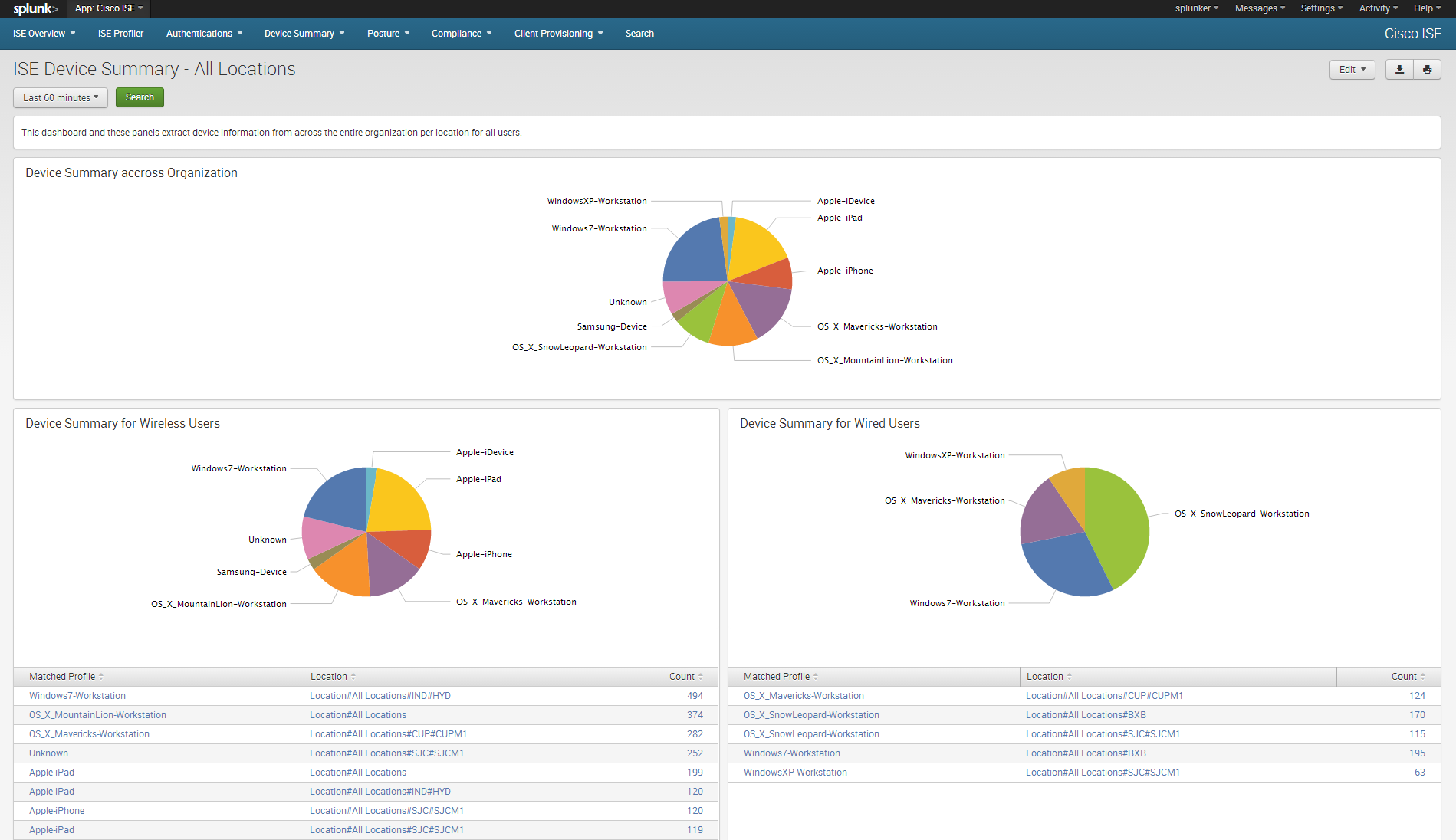
Task: Open Apple-iPhone profile link in wireless table
Action: pos(57,811)
